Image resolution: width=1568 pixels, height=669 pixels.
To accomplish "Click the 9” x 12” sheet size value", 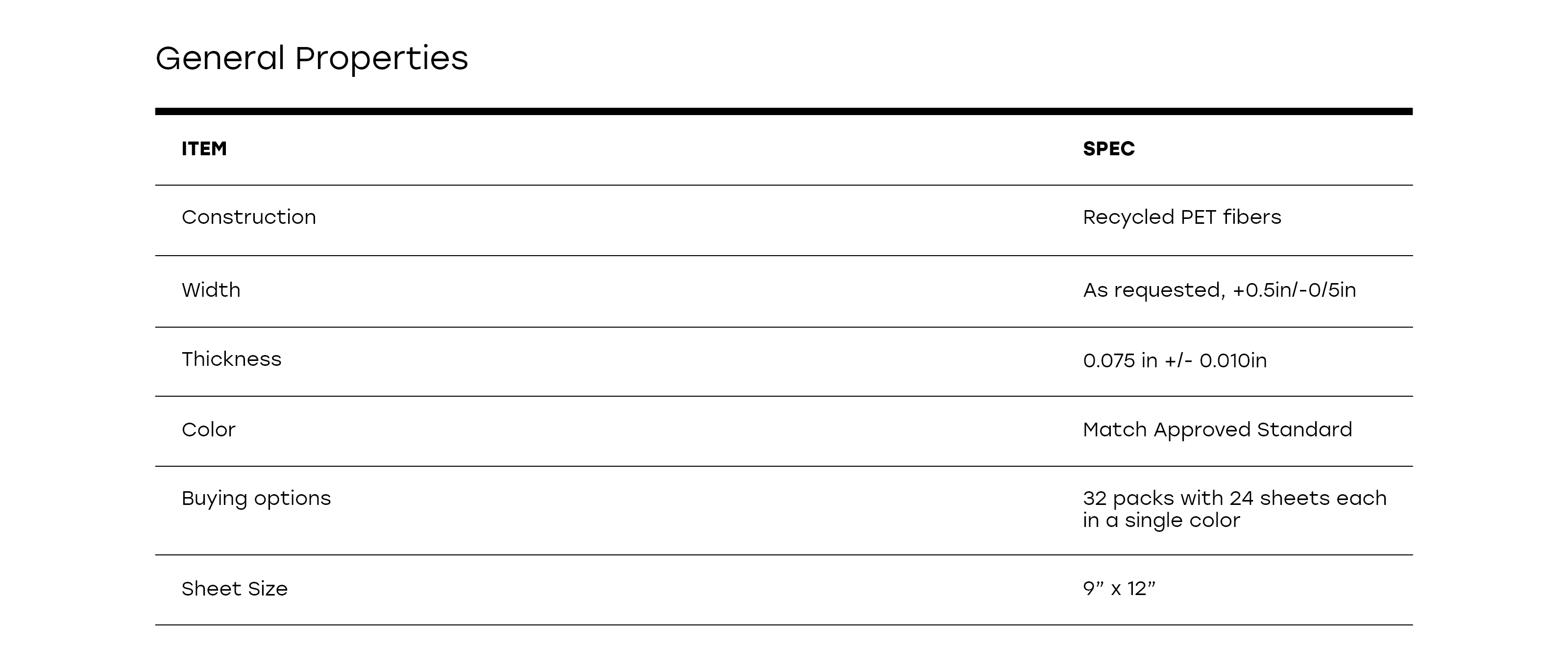I will (x=1119, y=589).
